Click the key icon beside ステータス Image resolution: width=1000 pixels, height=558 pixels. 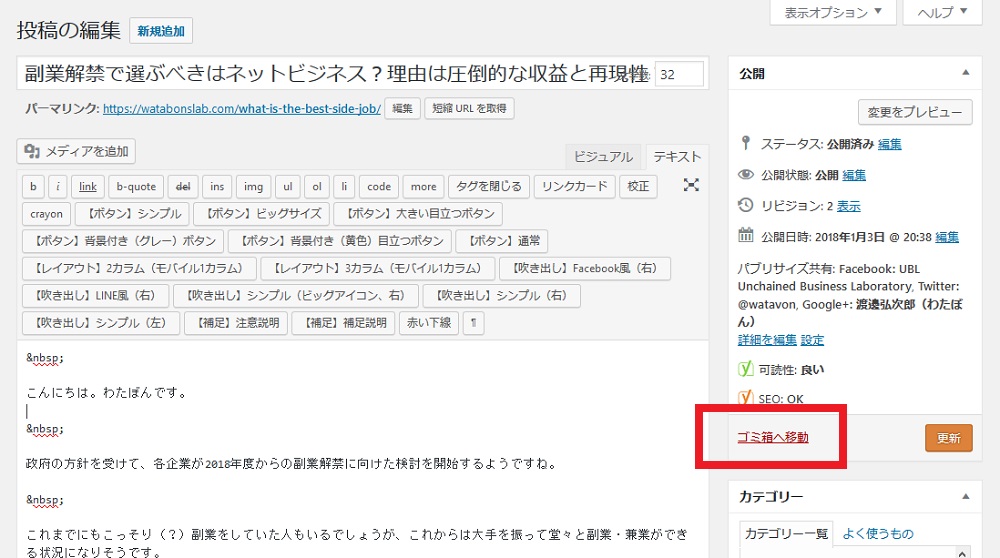click(x=746, y=143)
